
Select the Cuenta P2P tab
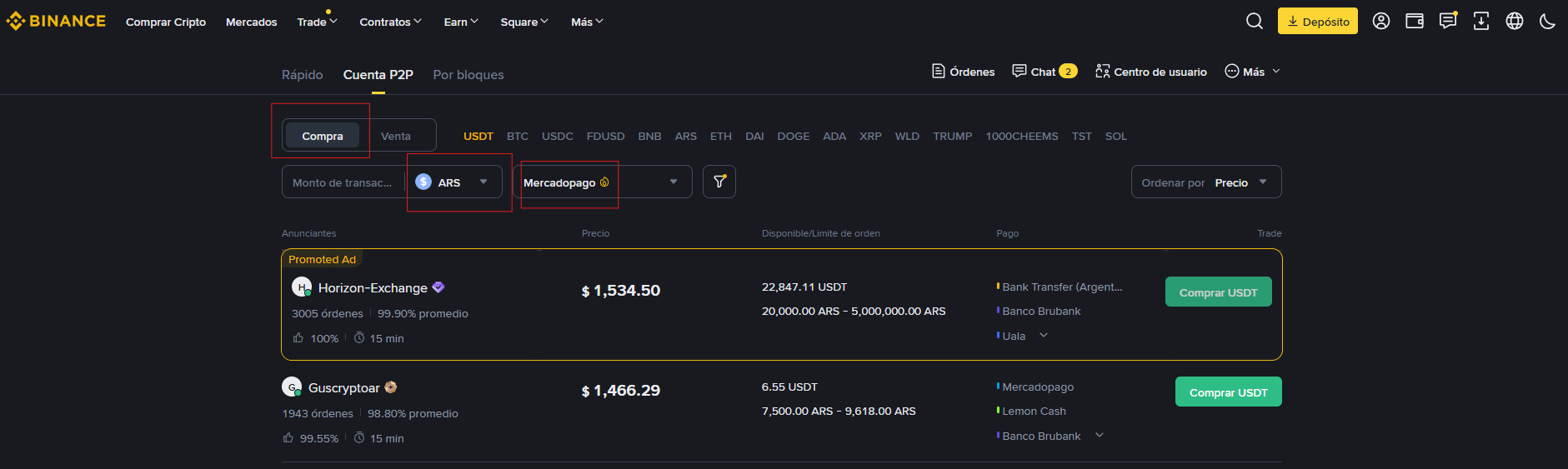tap(378, 74)
